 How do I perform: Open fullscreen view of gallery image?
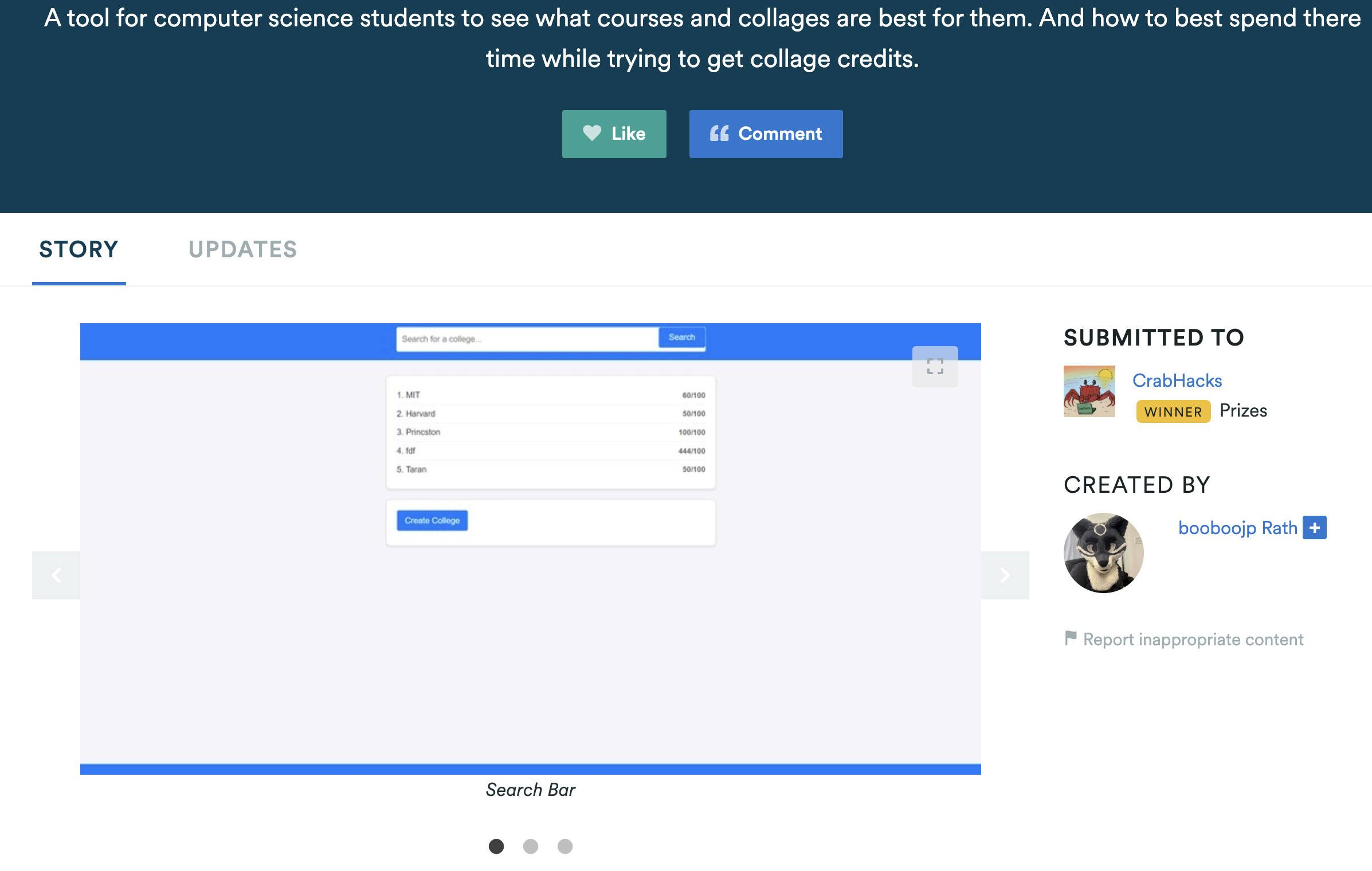click(x=935, y=367)
